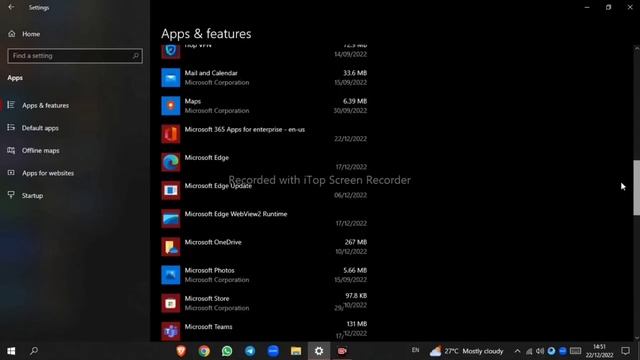The image size is (640, 360).
Task: Select Microsoft 365 Apps for enterprise entry
Action: coord(245,129)
